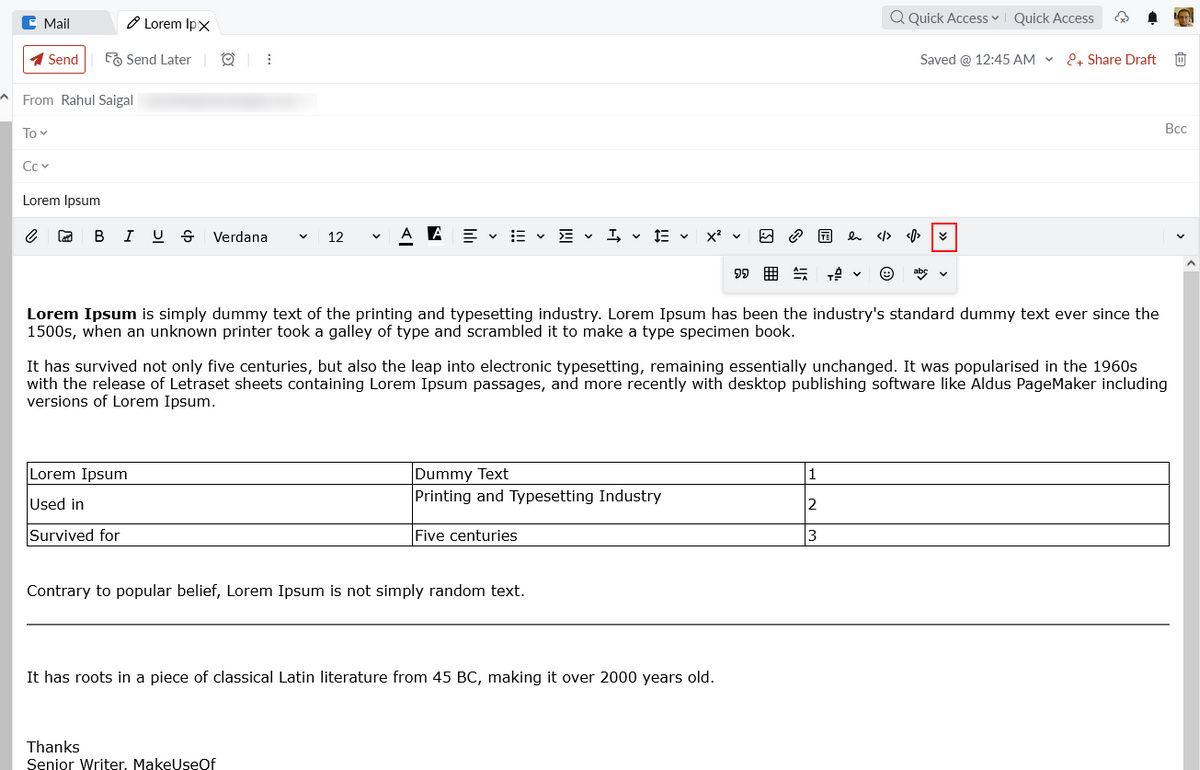
Task: Open the cloud download icon
Action: tap(1122, 17)
